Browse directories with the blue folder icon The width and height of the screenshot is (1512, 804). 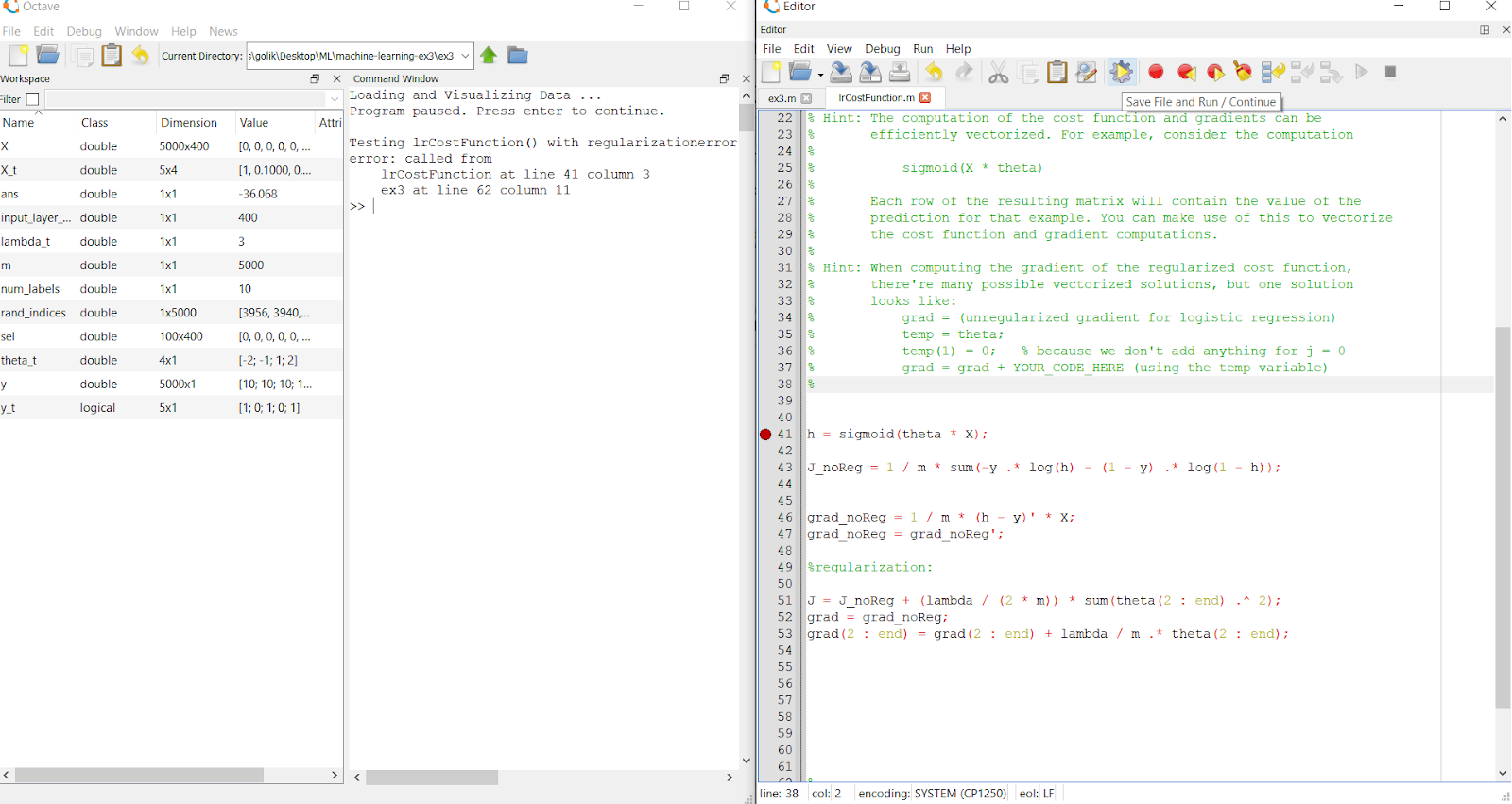point(518,56)
